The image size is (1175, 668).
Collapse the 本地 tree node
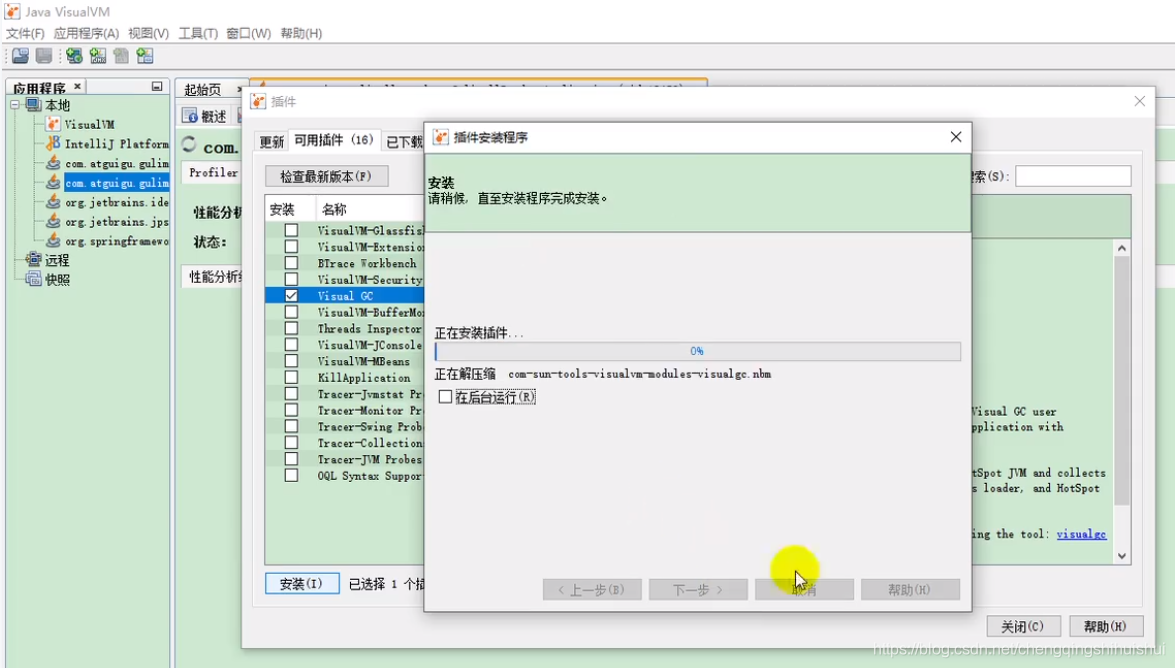tap(15, 105)
